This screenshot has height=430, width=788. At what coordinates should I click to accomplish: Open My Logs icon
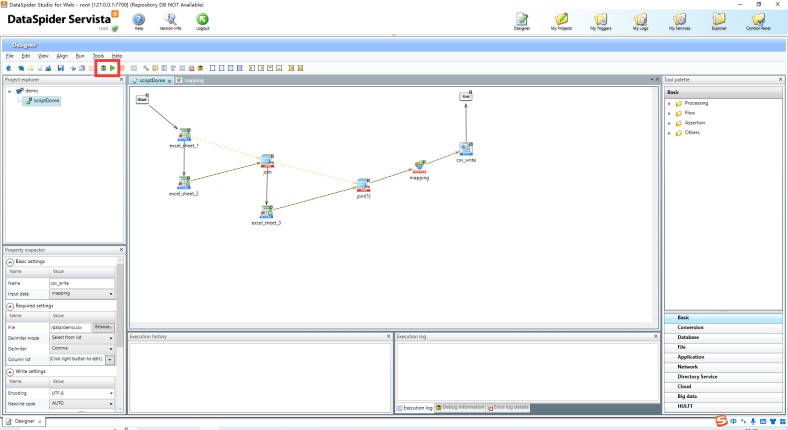pos(640,21)
